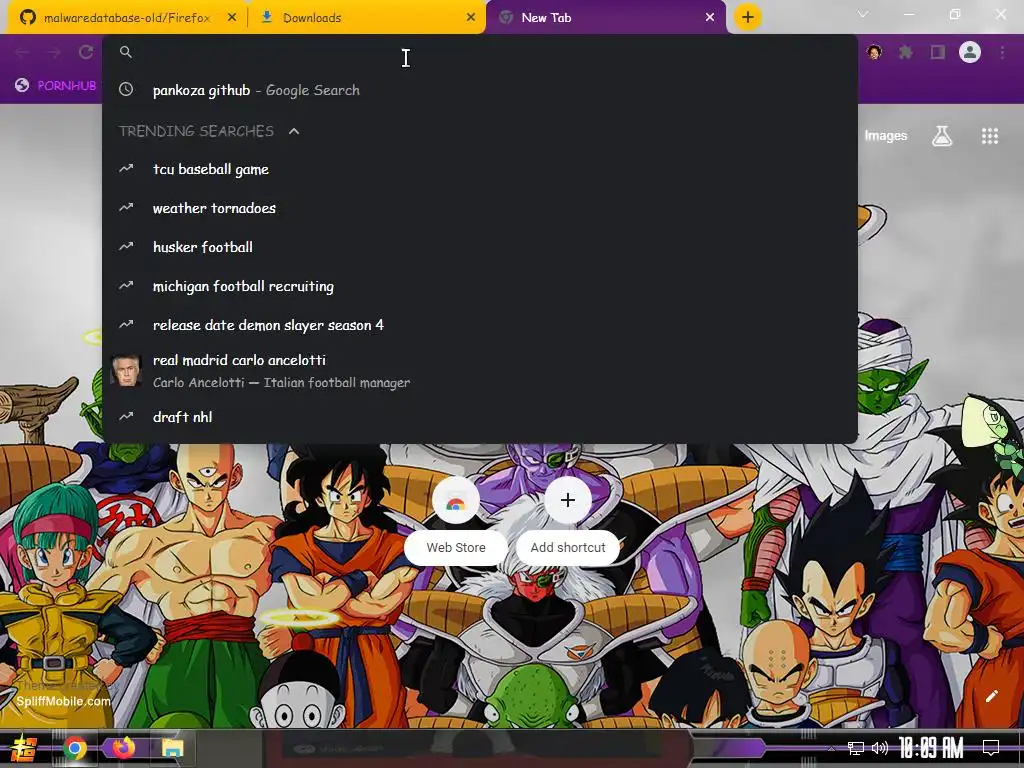Click trending arrow icon beside 'weather tornadoes'
This screenshot has width=1024, height=768.
(126, 207)
